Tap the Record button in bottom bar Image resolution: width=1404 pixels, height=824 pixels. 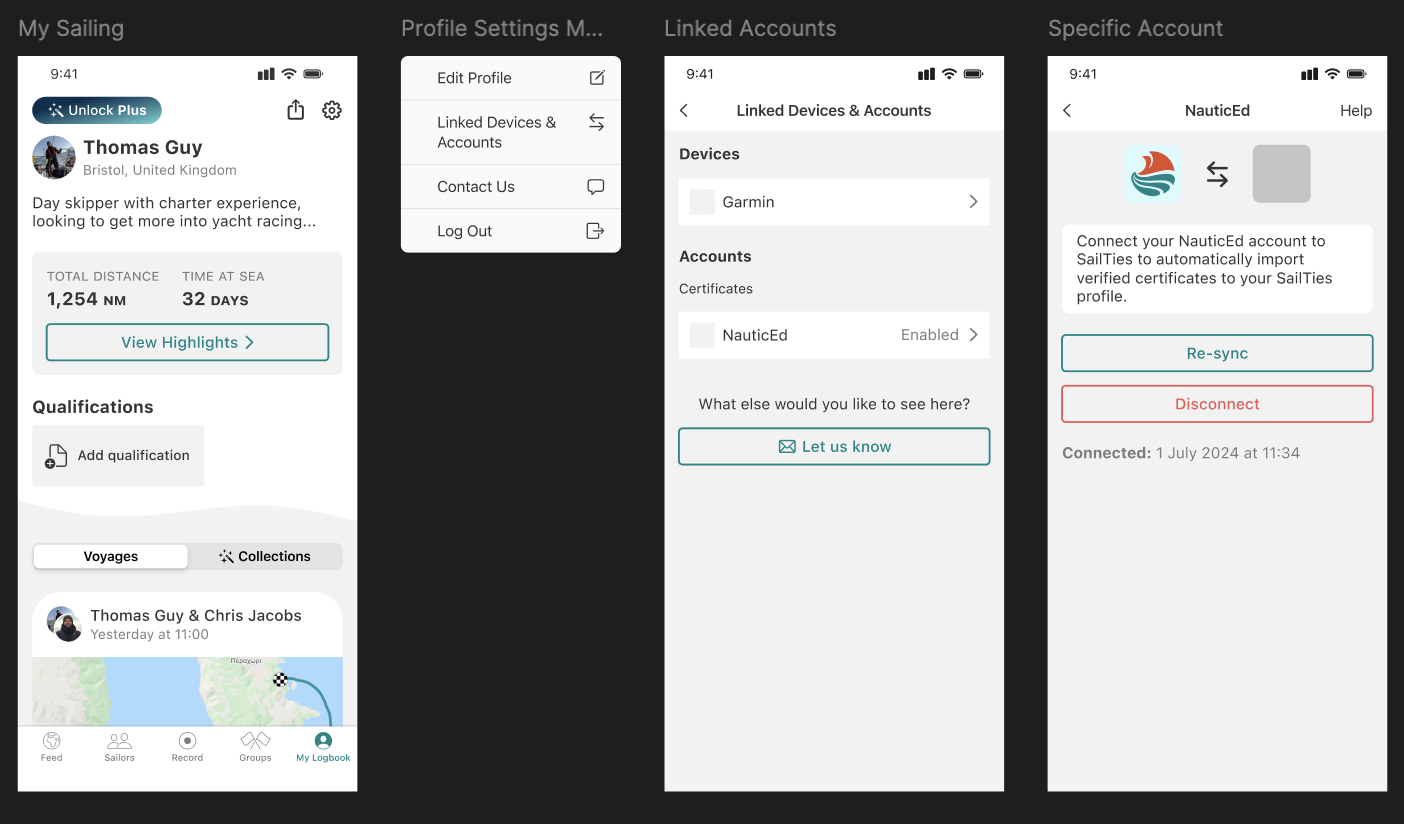coord(187,747)
